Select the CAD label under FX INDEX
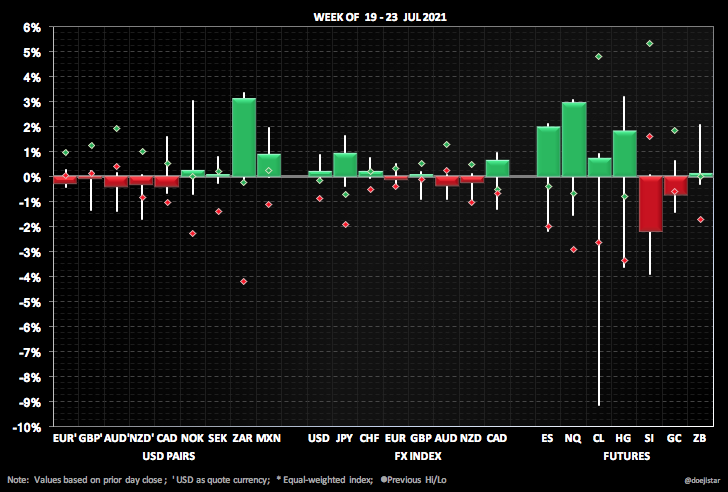728x492 pixels. coord(497,438)
